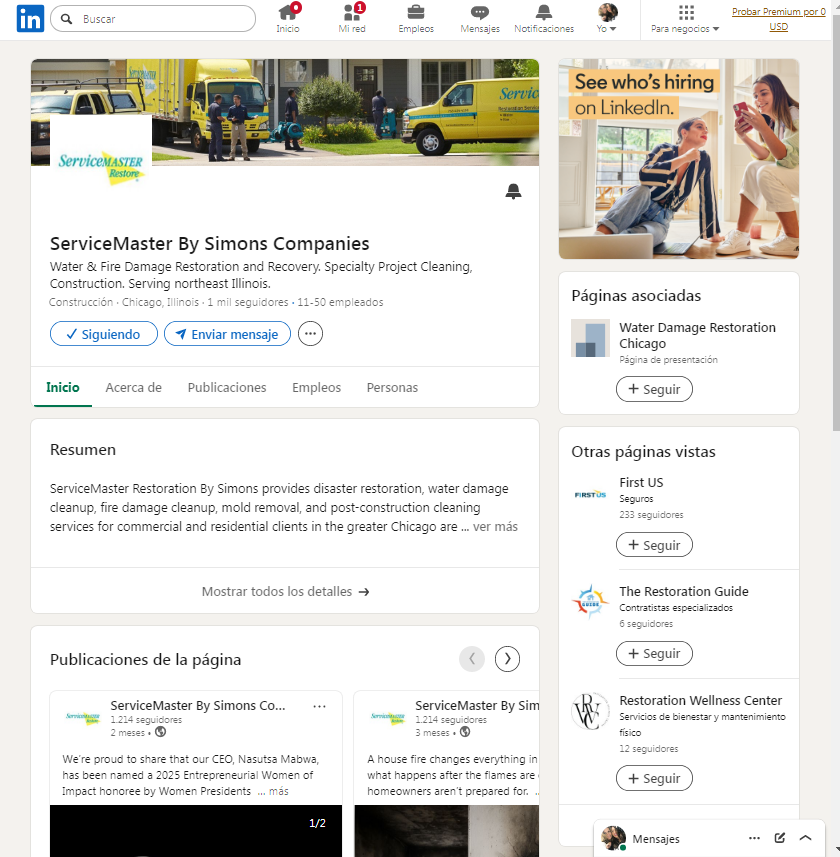Open Mensajes chat icon in navbar

point(480,19)
